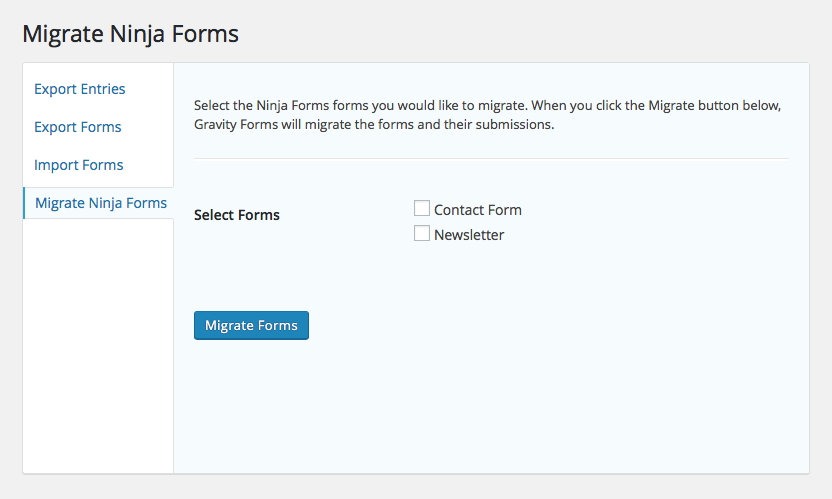
Task: Click the Newsletter label text
Action: [469, 235]
